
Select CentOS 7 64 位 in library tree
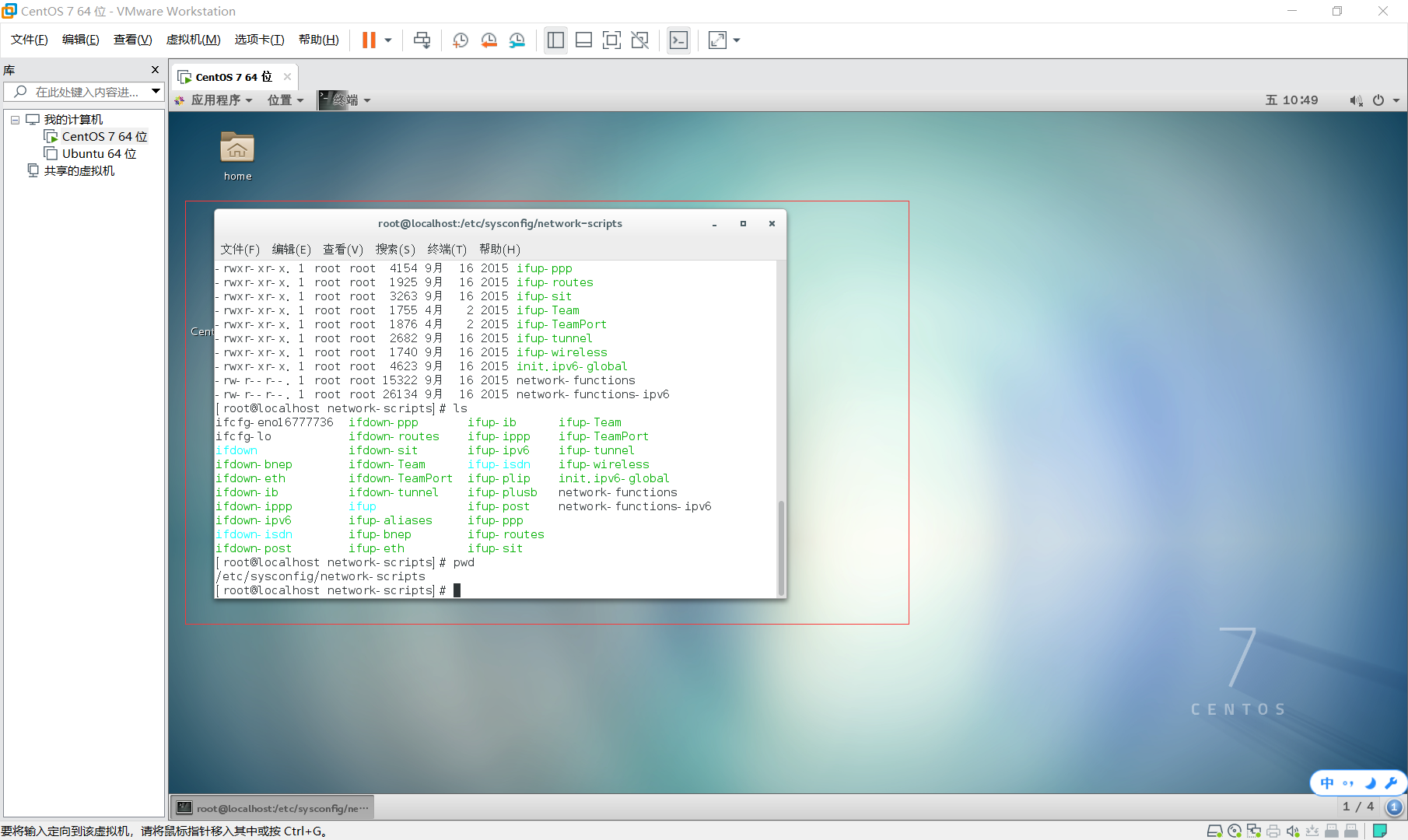point(96,137)
